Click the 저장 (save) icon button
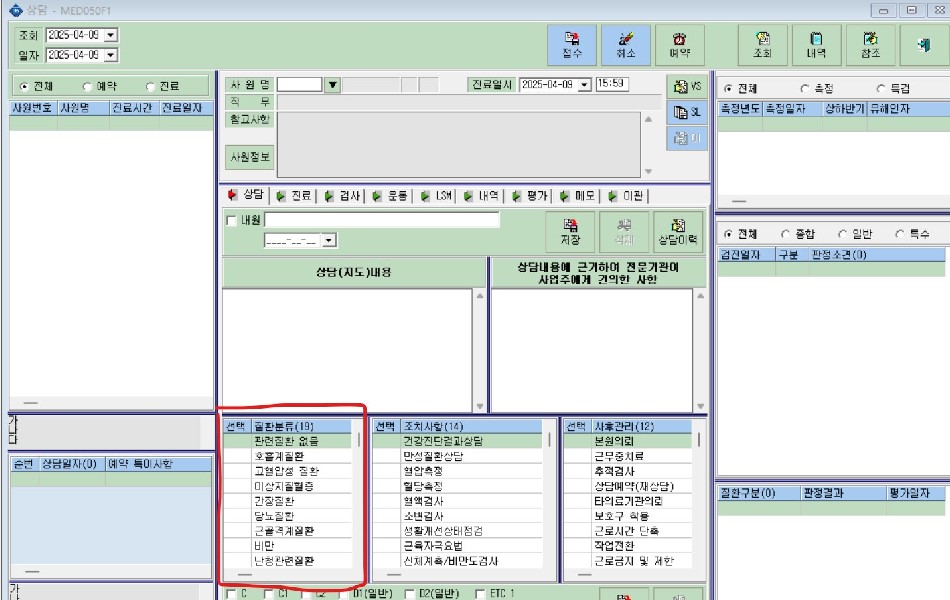The width and height of the screenshot is (950, 600). point(570,232)
